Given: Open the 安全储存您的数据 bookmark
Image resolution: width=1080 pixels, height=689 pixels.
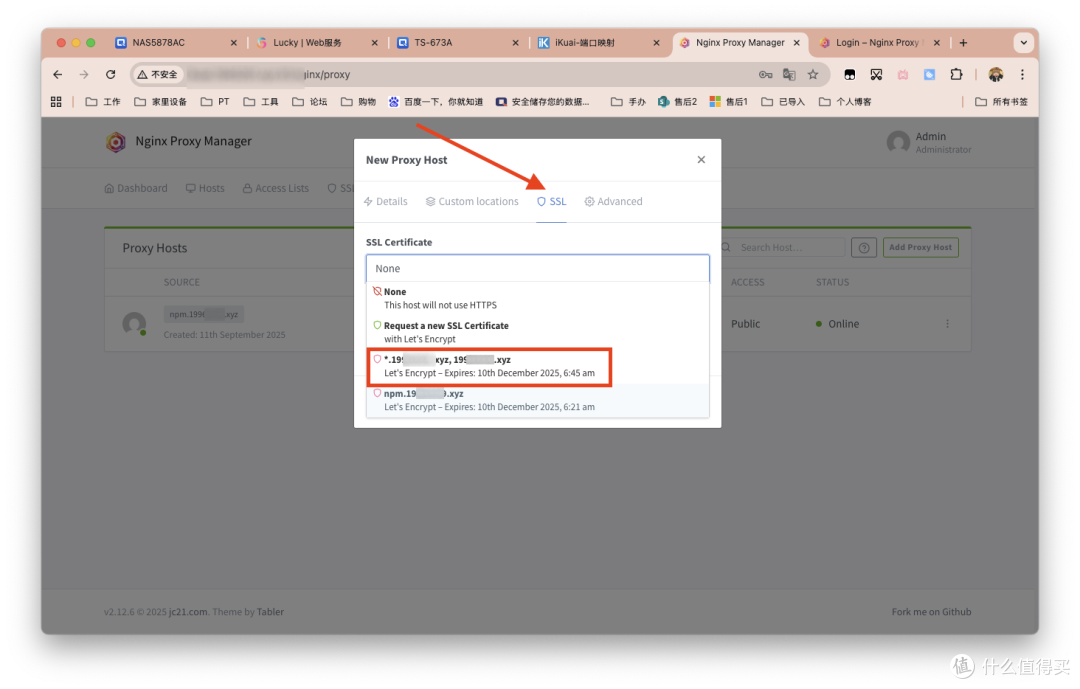Looking at the screenshot, I should click(x=543, y=101).
